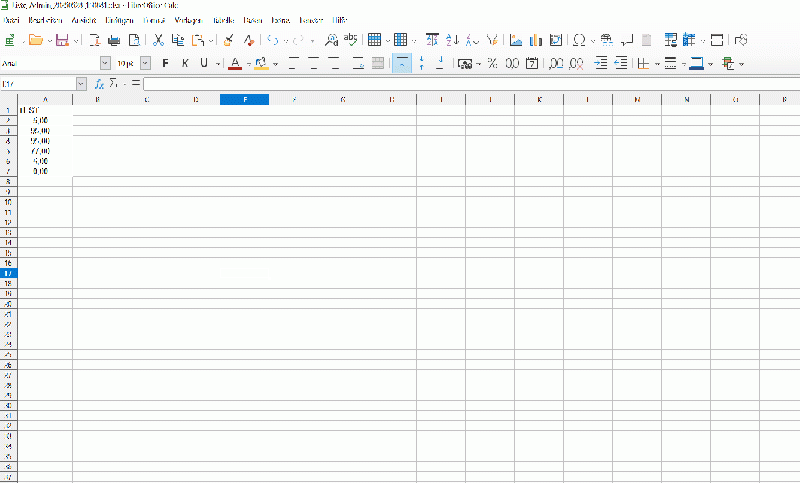
Task: Expand the font size dropdown
Action: pyautogui.click(x=145, y=63)
